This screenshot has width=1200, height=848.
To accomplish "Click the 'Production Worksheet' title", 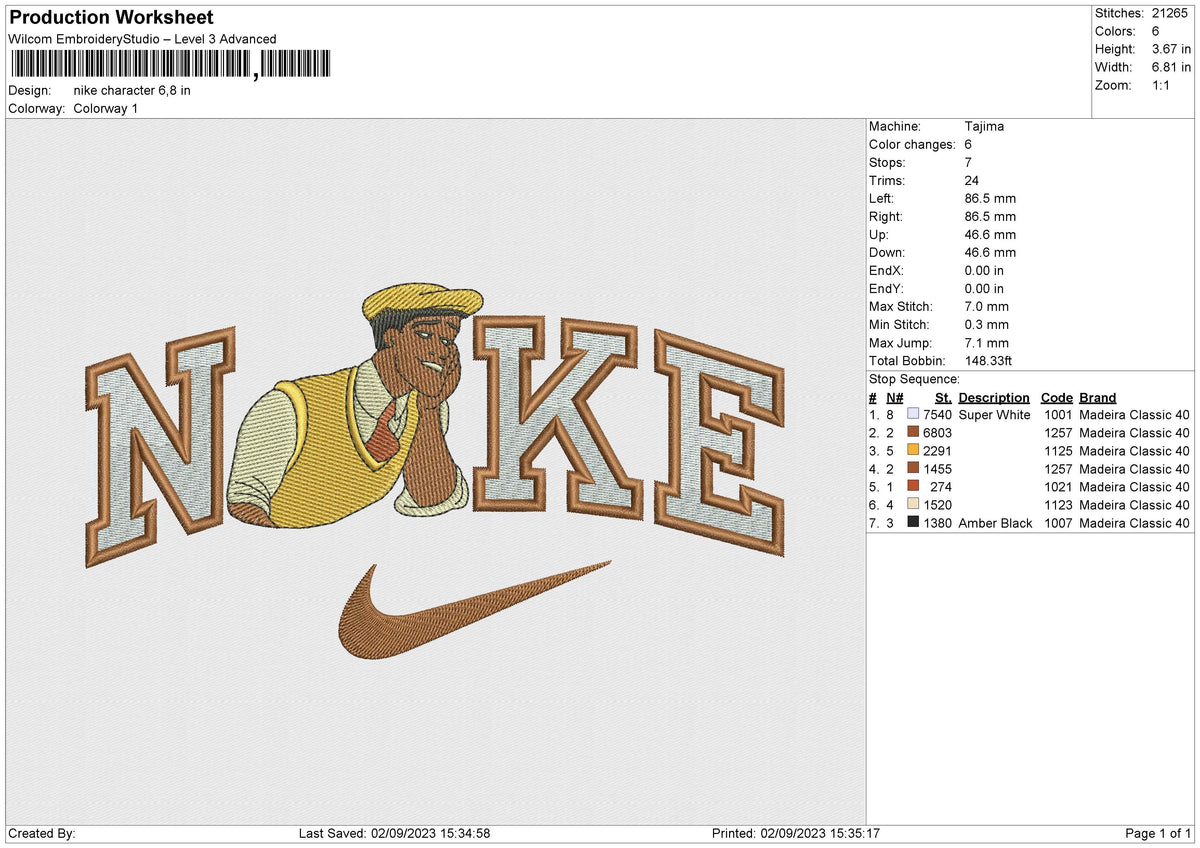I will click(x=111, y=18).
